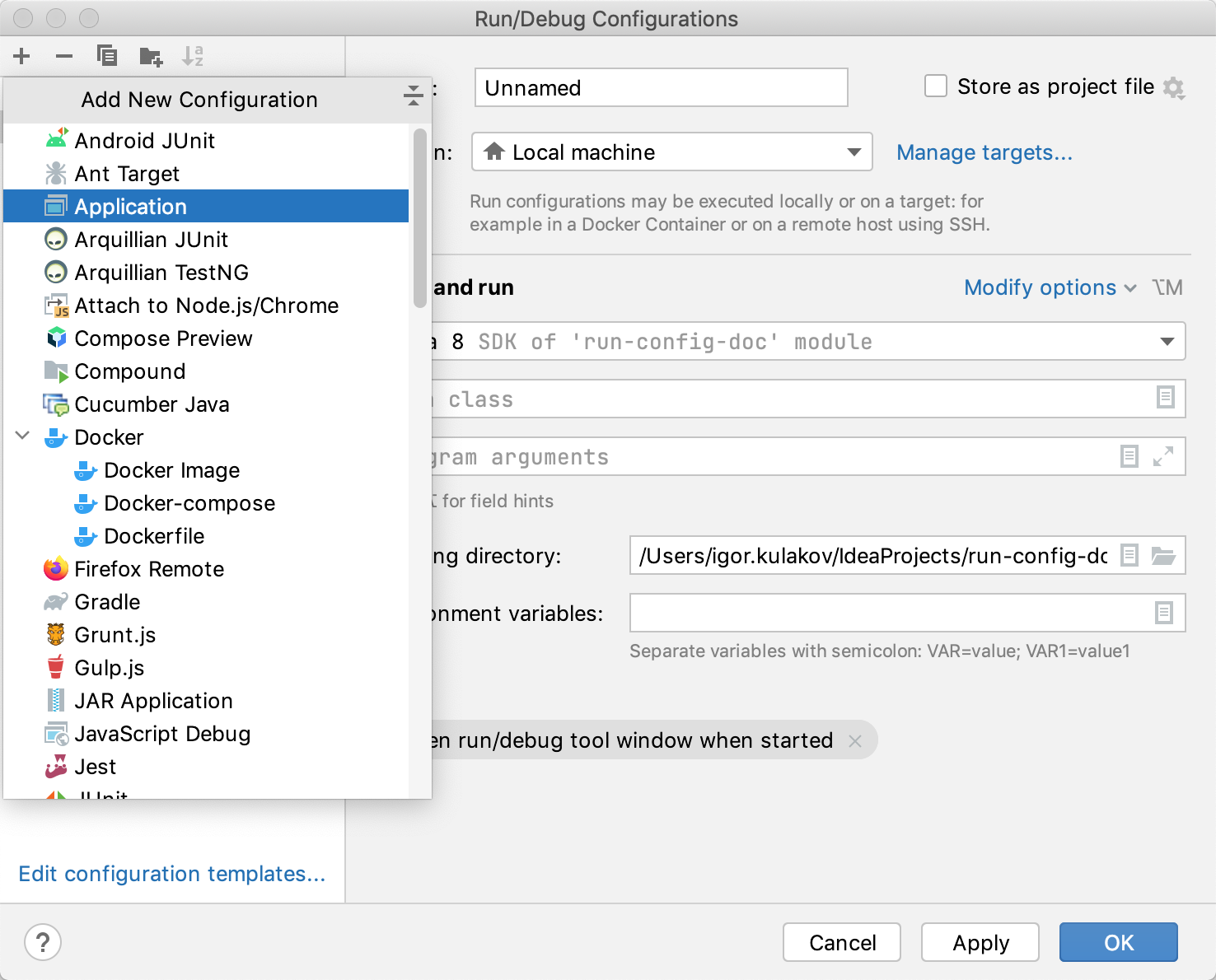Browse for a working directory
The image size is (1216, 980).
(x=1164, y=555)
